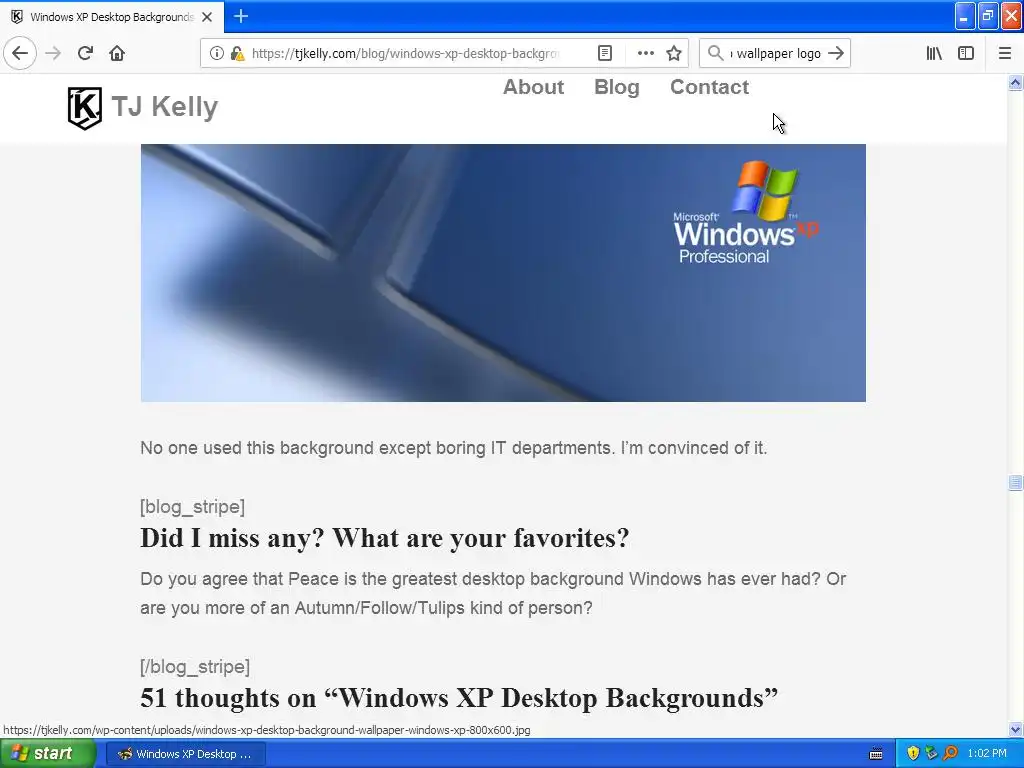Open the Windows XP Professional wallpaper image
Screen dimensions: 1024x768
click(503, 273)
